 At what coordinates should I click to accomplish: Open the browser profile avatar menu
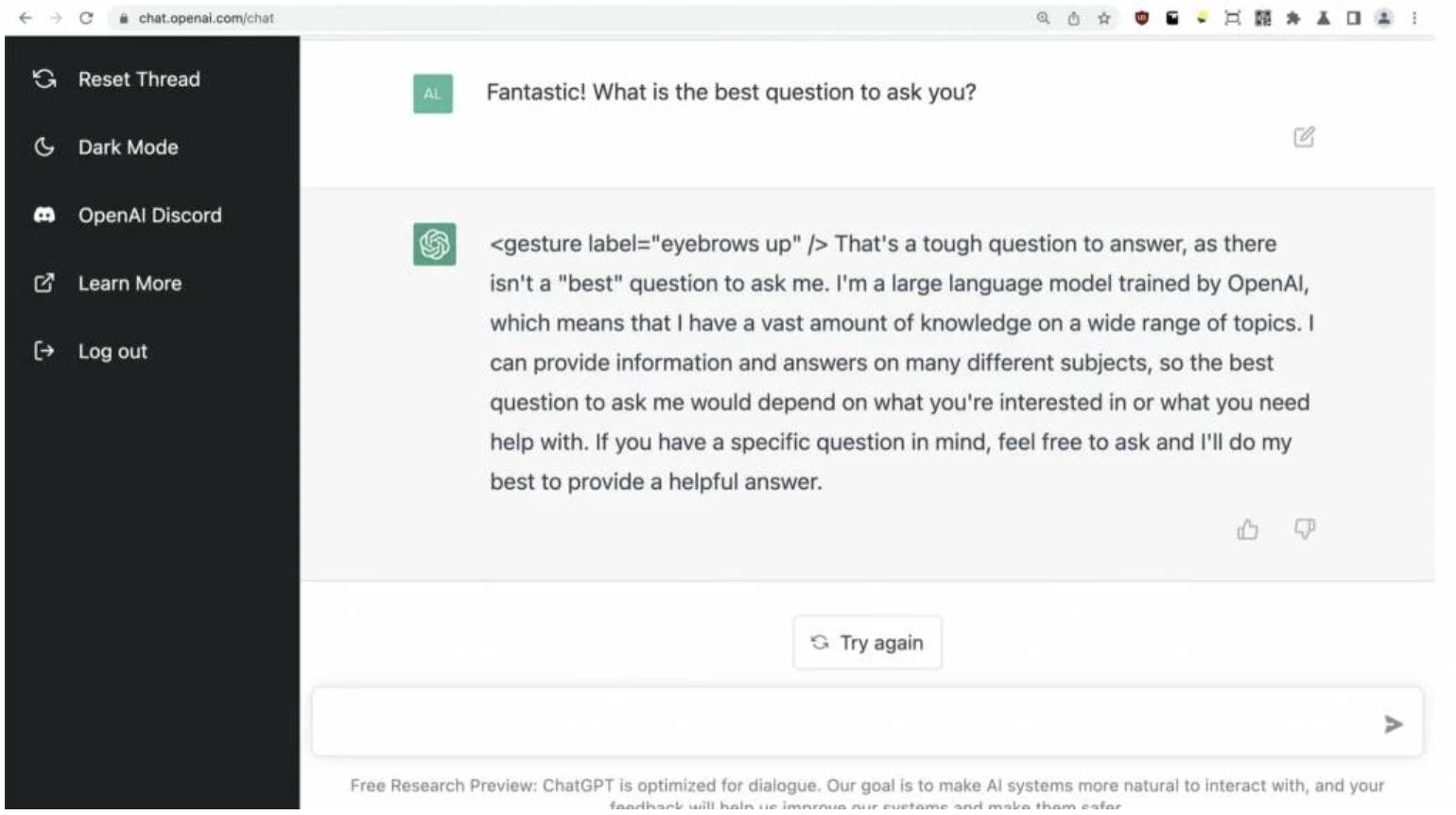pos(1383,18)
